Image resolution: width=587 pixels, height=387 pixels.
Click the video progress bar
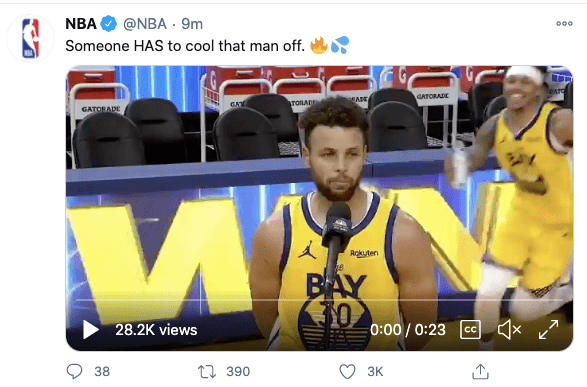click(x=319, y=300)
